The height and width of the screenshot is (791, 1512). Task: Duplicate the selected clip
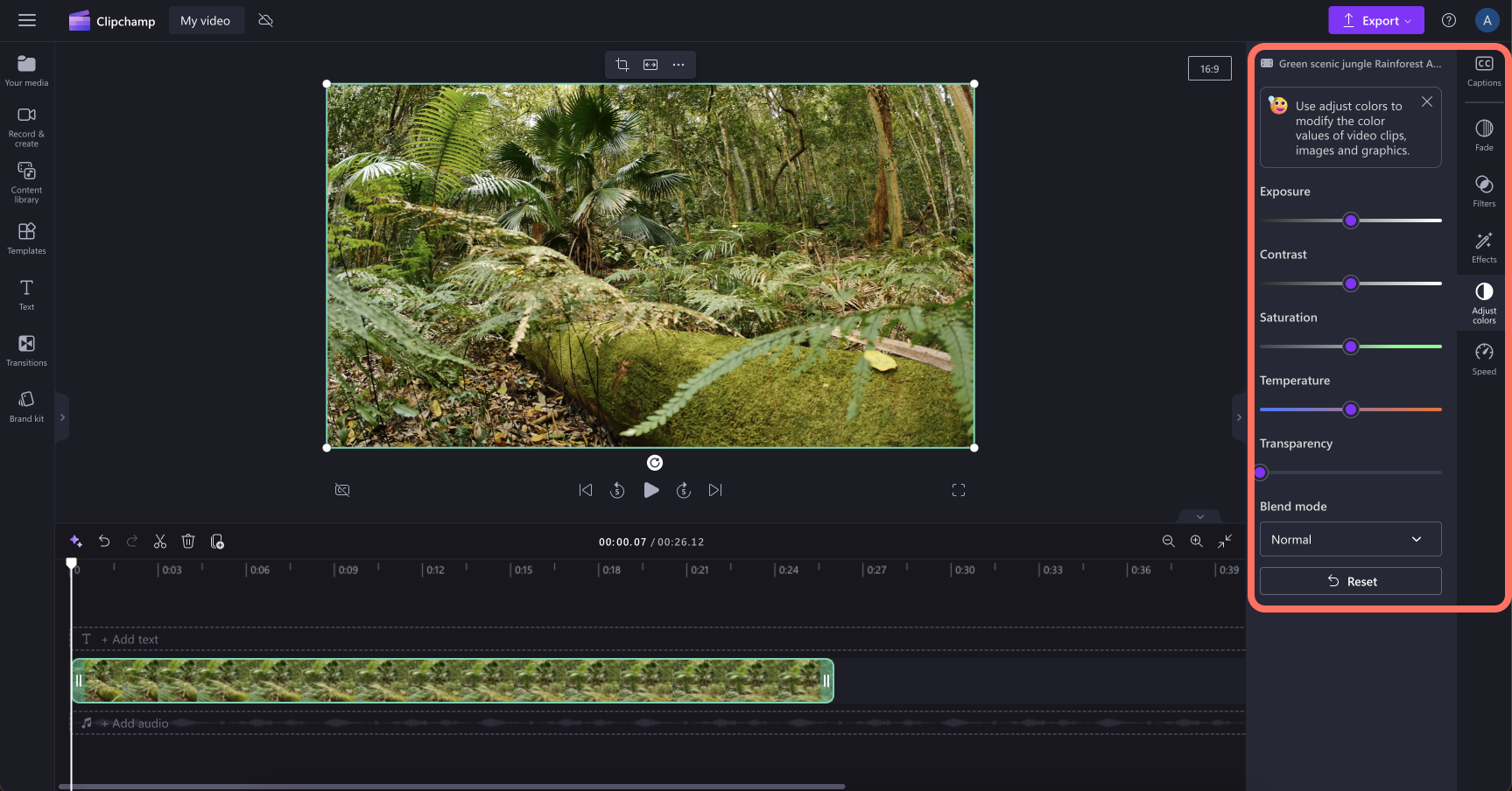pos(217,541)
